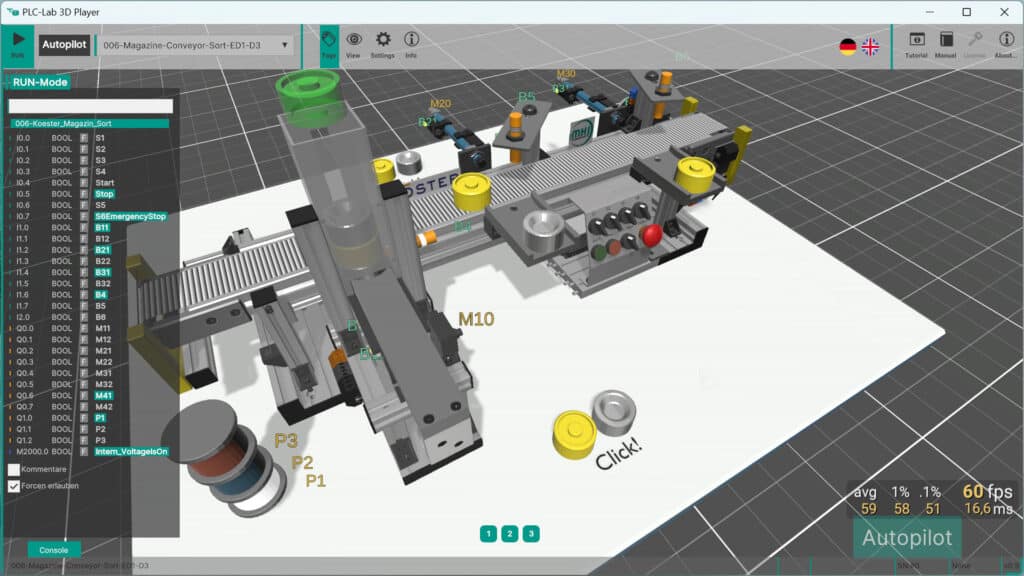
Task: Switch to camera view 2
Action: 509,534
